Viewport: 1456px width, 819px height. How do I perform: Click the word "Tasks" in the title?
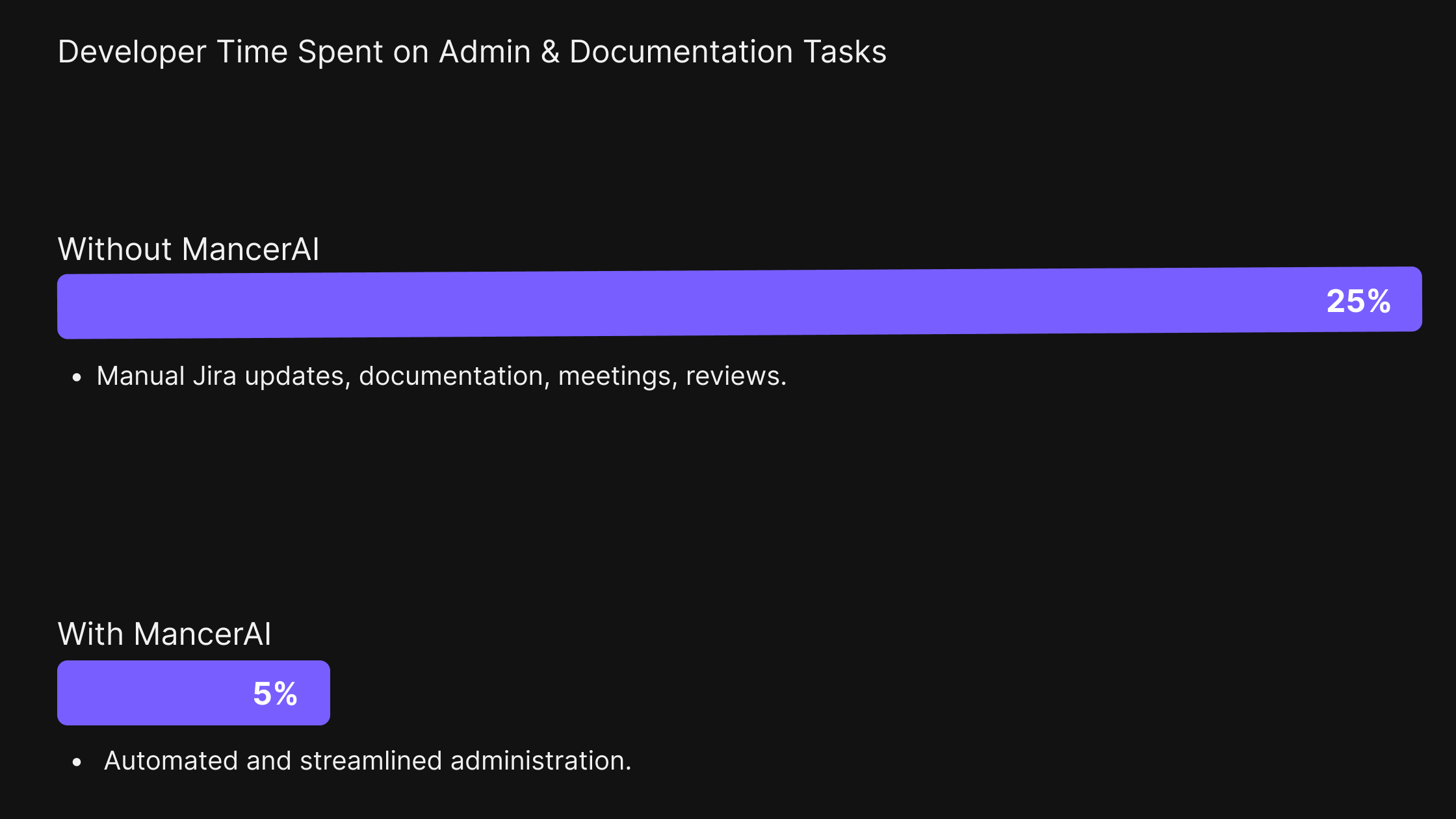click(845, 52)
